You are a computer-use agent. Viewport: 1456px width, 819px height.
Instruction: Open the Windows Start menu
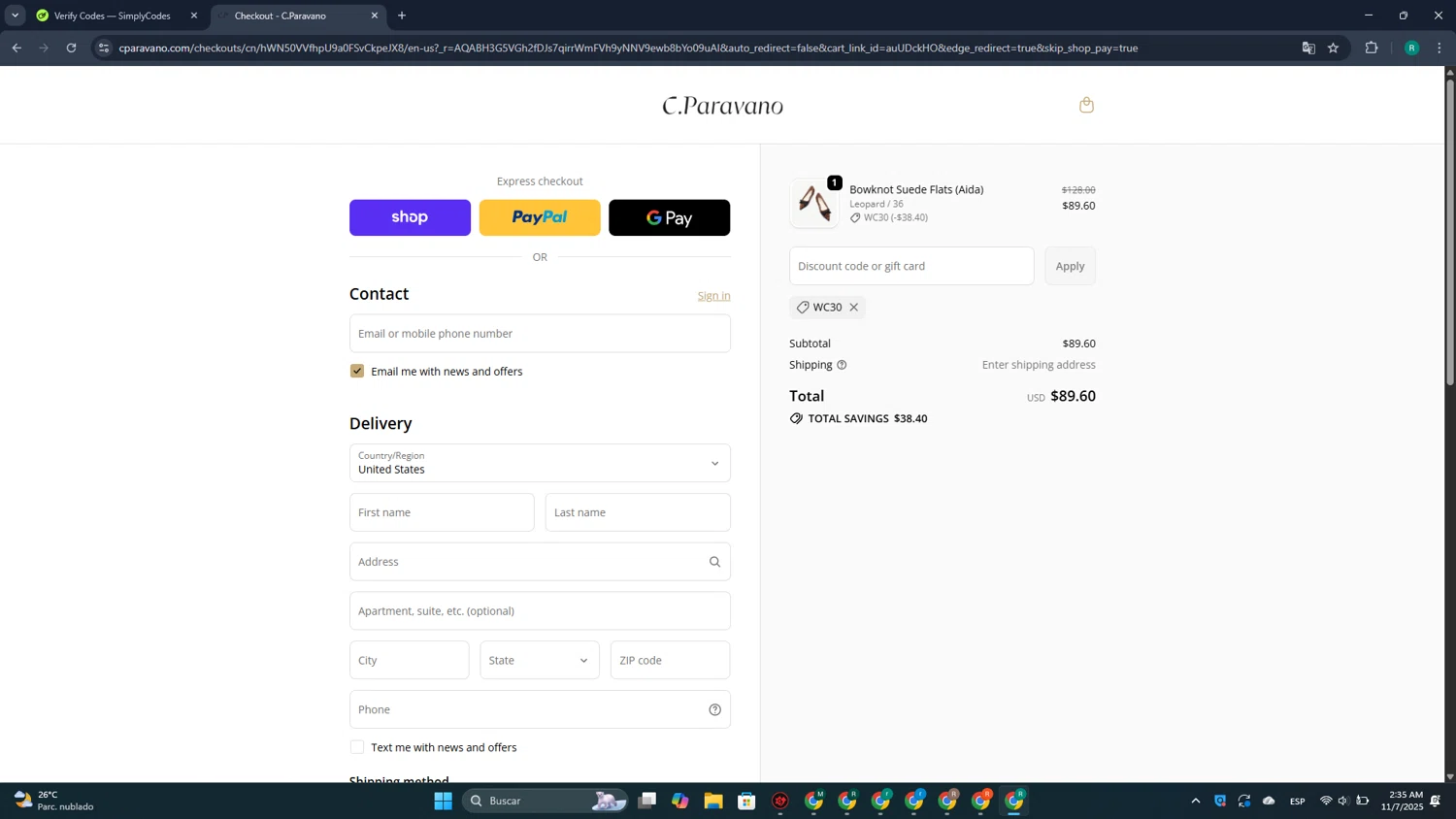tap(443, 801)
